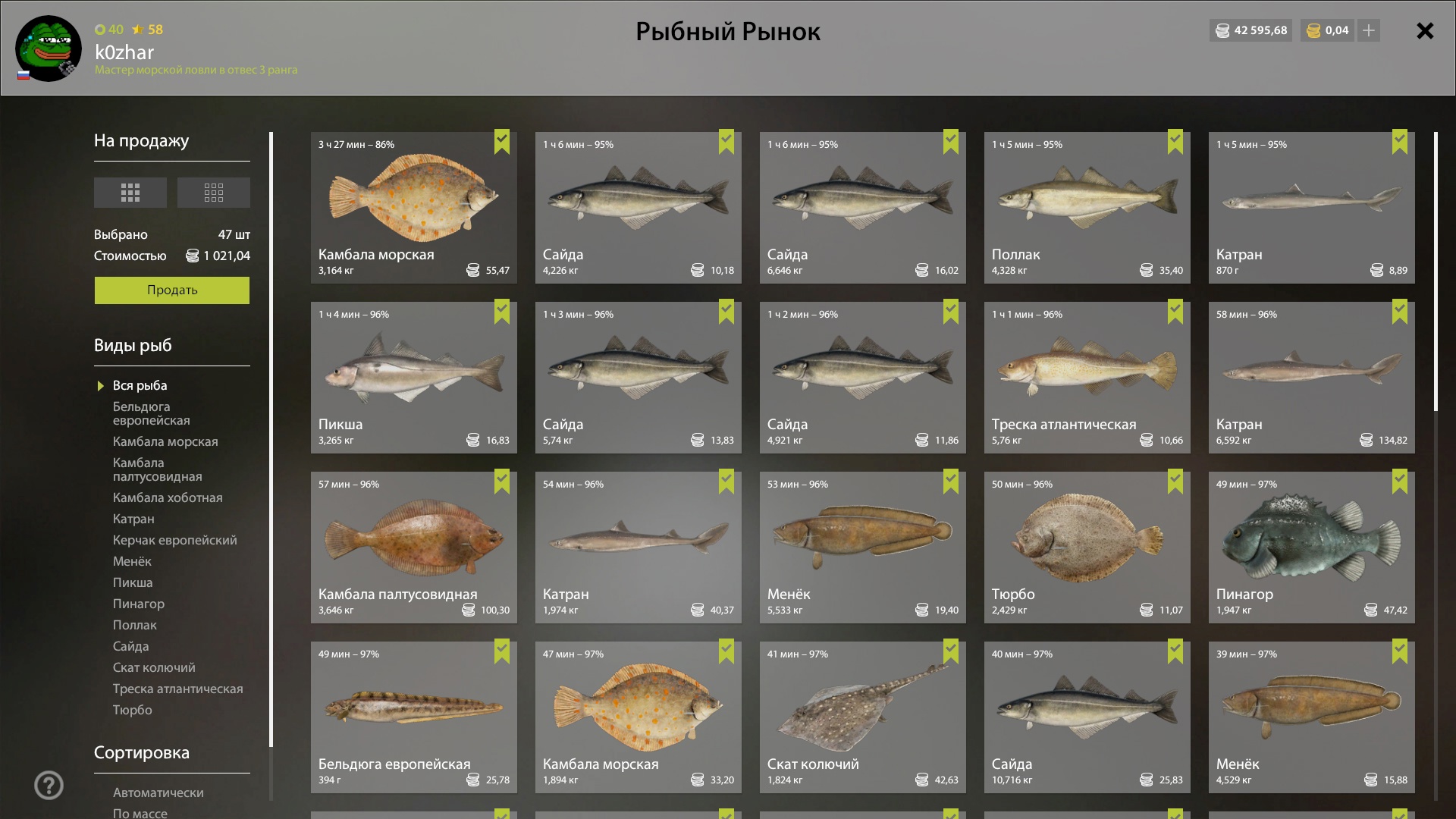Open the Сайда 10,716 кг fish card
This screenshot has width=1456, height=819.
click(1087, 717)
